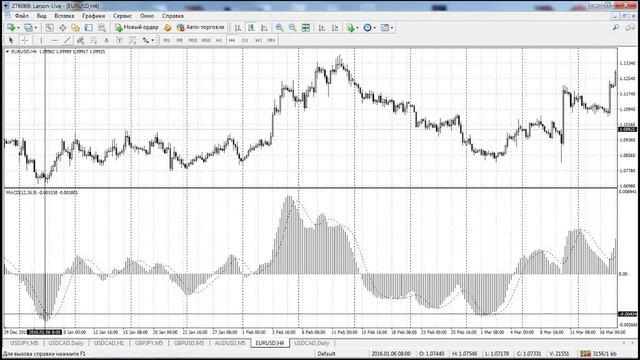The width and height of the screenshot is (640, 360).
Task: Open the Справка menu
Action: click(173, 16)
